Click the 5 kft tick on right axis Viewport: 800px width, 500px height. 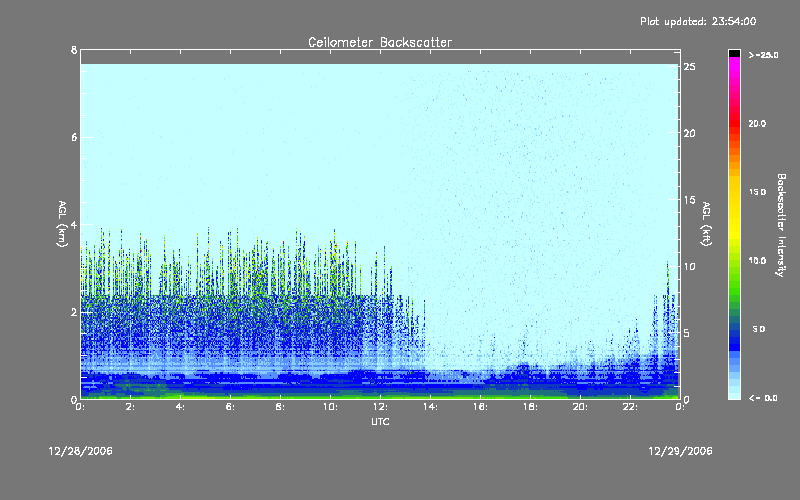click(x=687, y=333)
